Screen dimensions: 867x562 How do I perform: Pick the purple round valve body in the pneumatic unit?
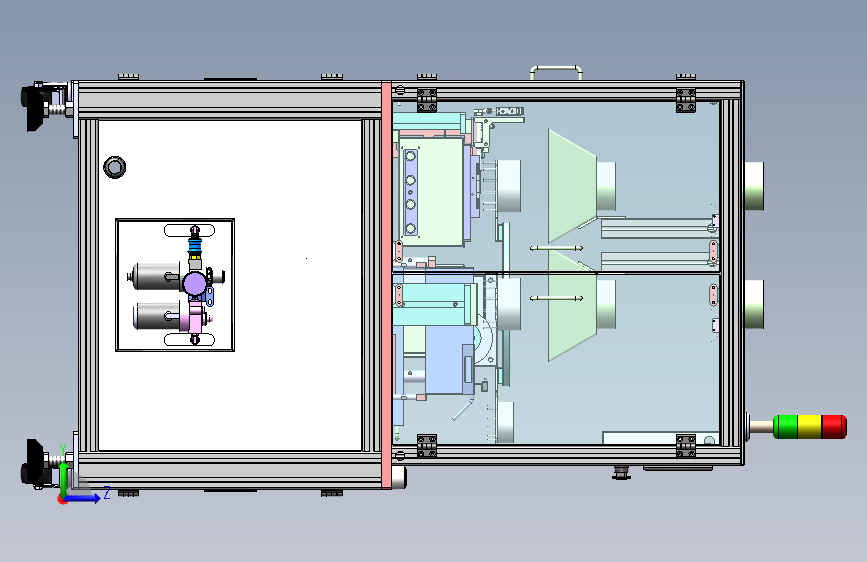pyautogui.click(x=195, y=284)
